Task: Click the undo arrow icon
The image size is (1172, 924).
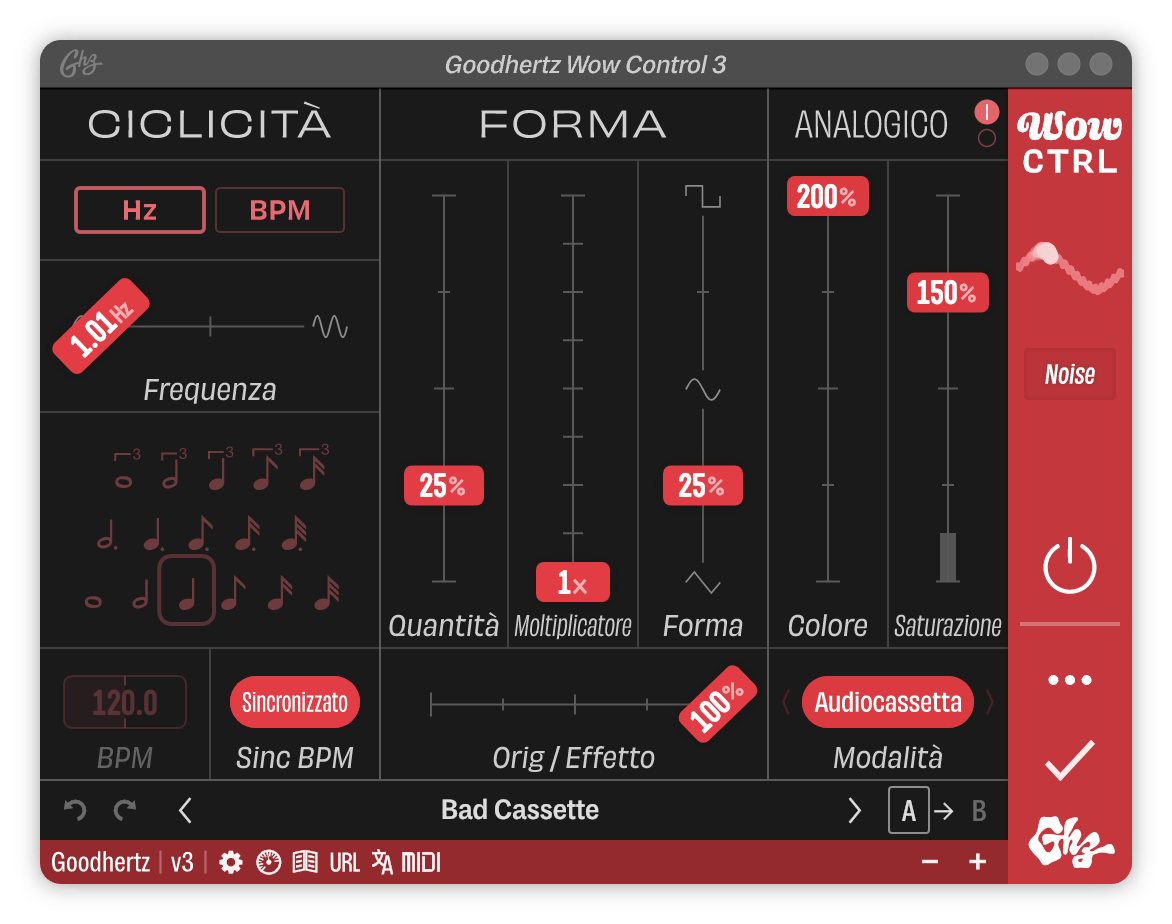Action: click(75, 810)
